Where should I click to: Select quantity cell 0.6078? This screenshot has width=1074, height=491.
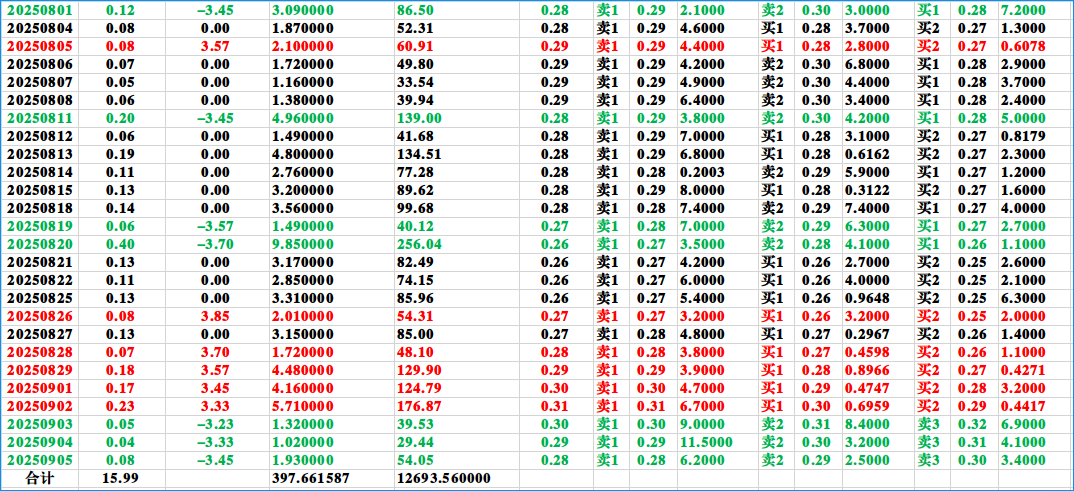tap(1023, 46)
